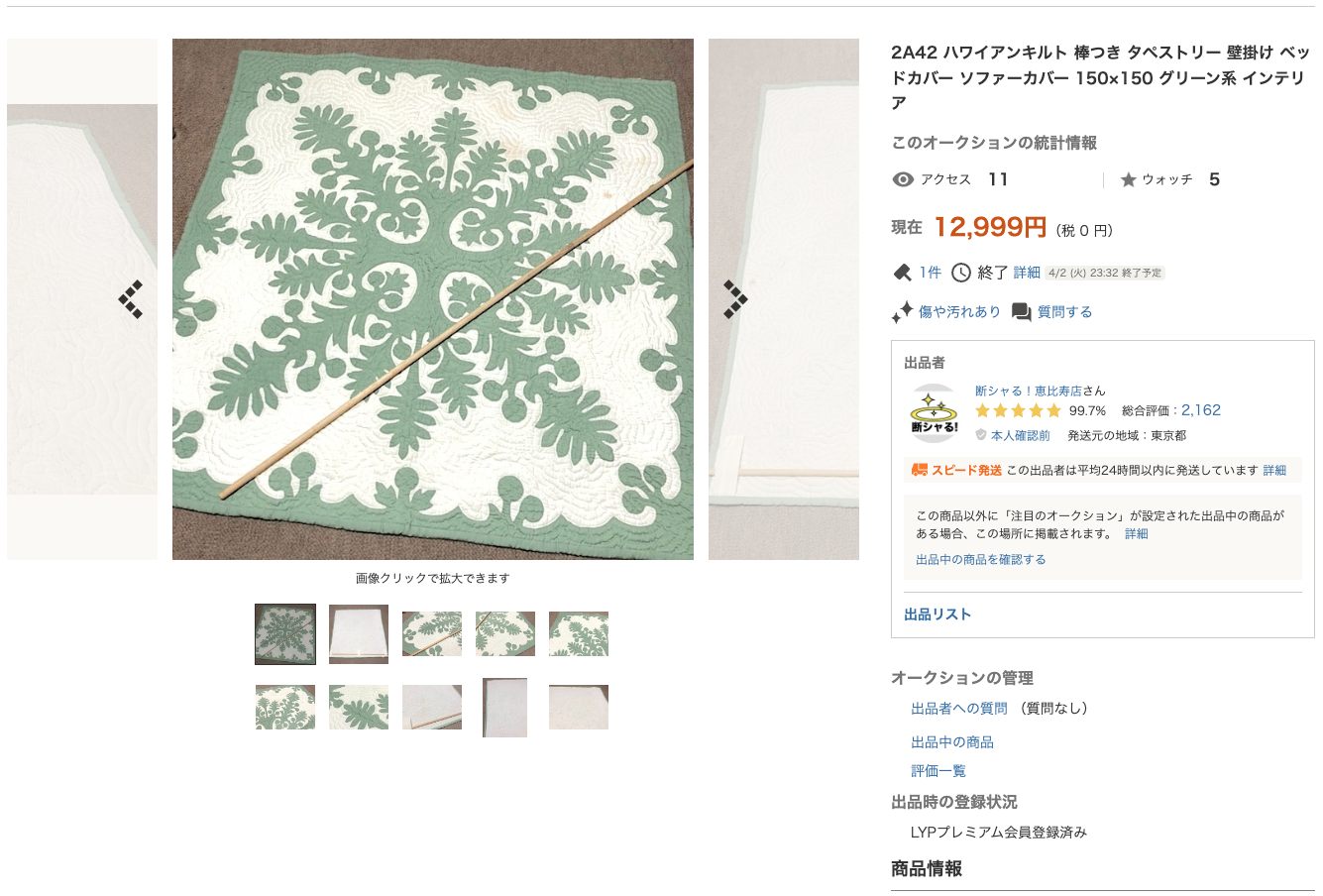Screen dimensions: 1323x896
Task: Click the eye access count icon
Action: [x=903, y=179]
